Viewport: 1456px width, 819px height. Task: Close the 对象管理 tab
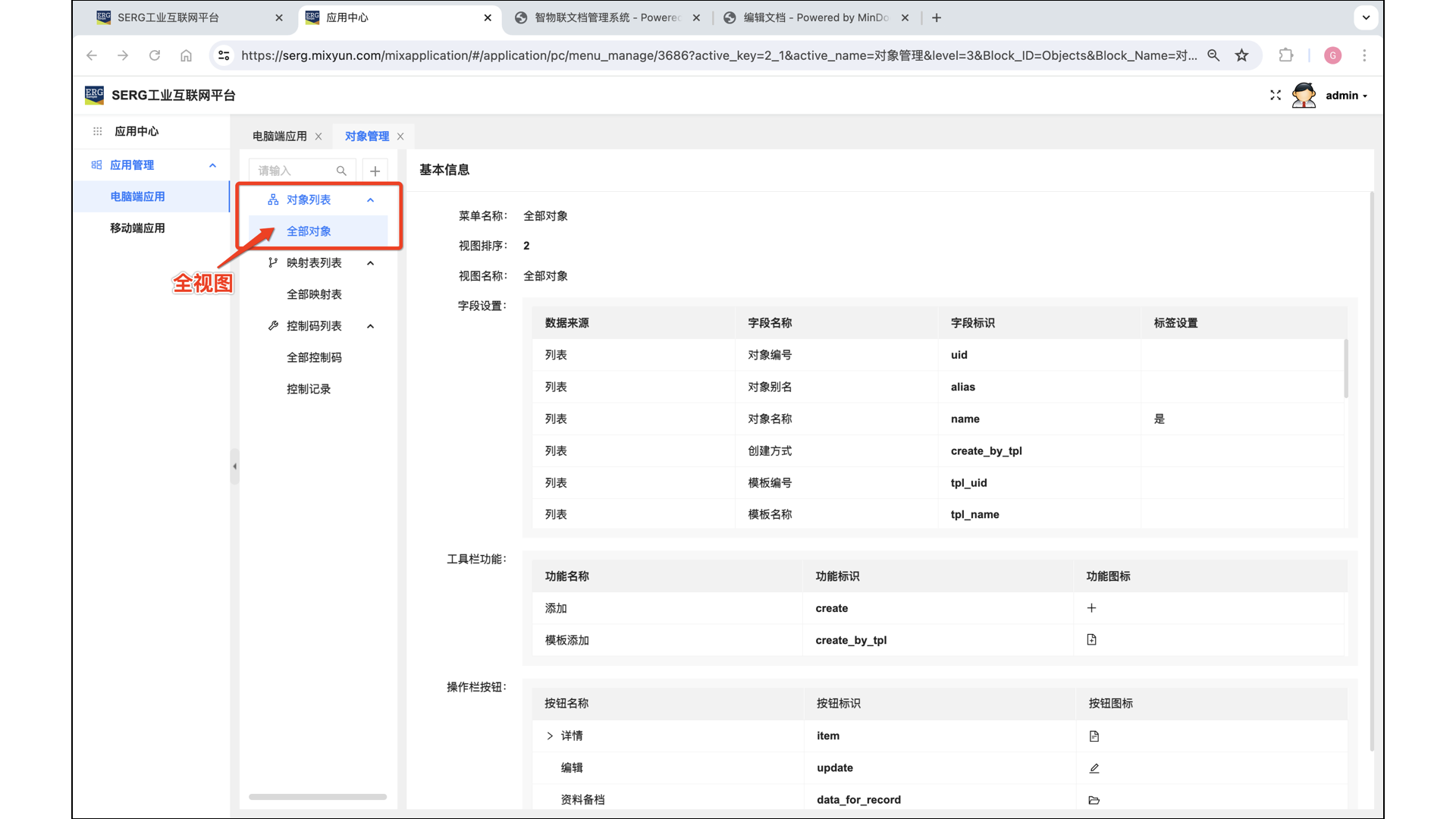400,136
